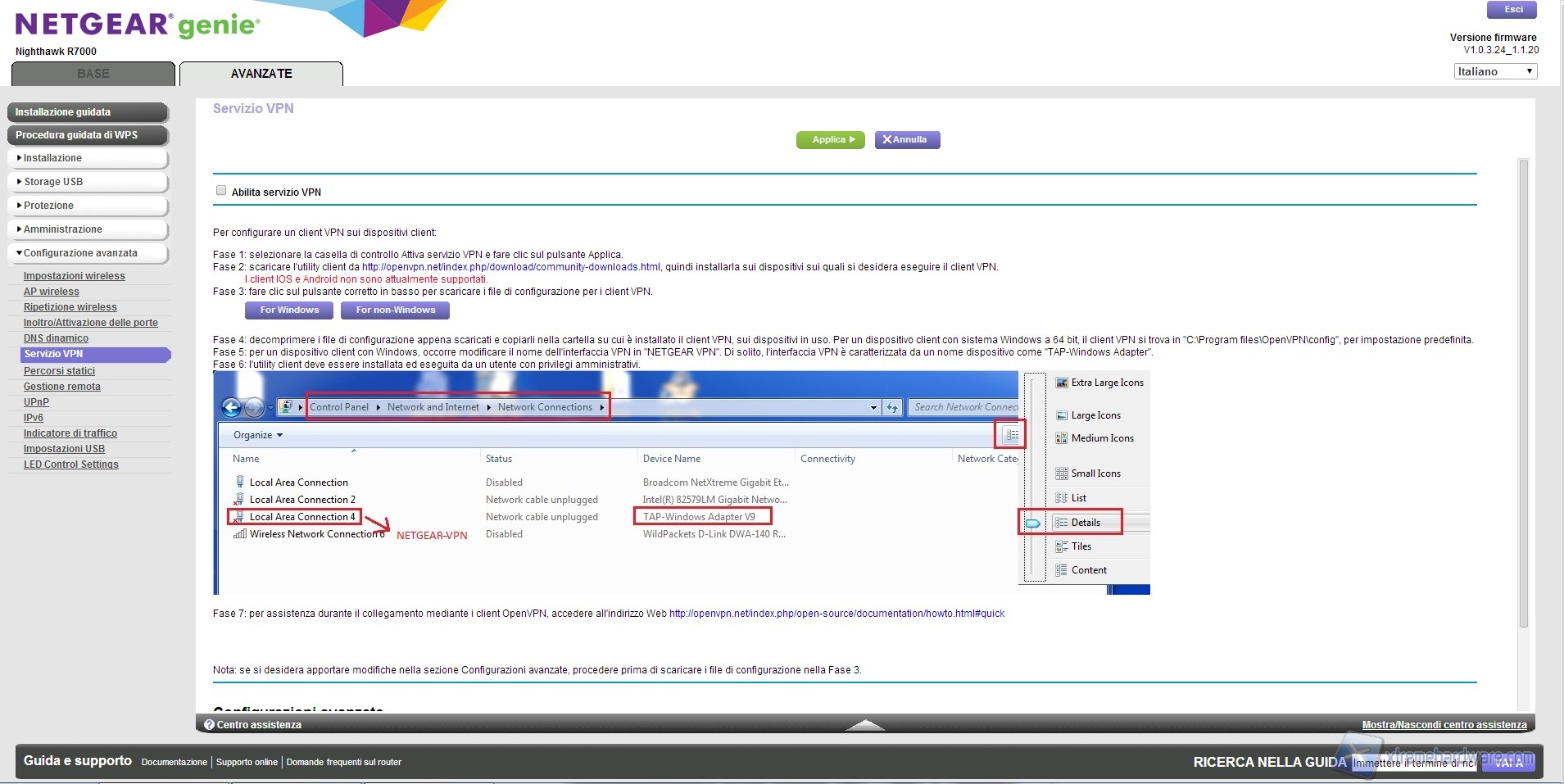Click the Annulla button
The image size is (1564, 784).
(907, 140)
